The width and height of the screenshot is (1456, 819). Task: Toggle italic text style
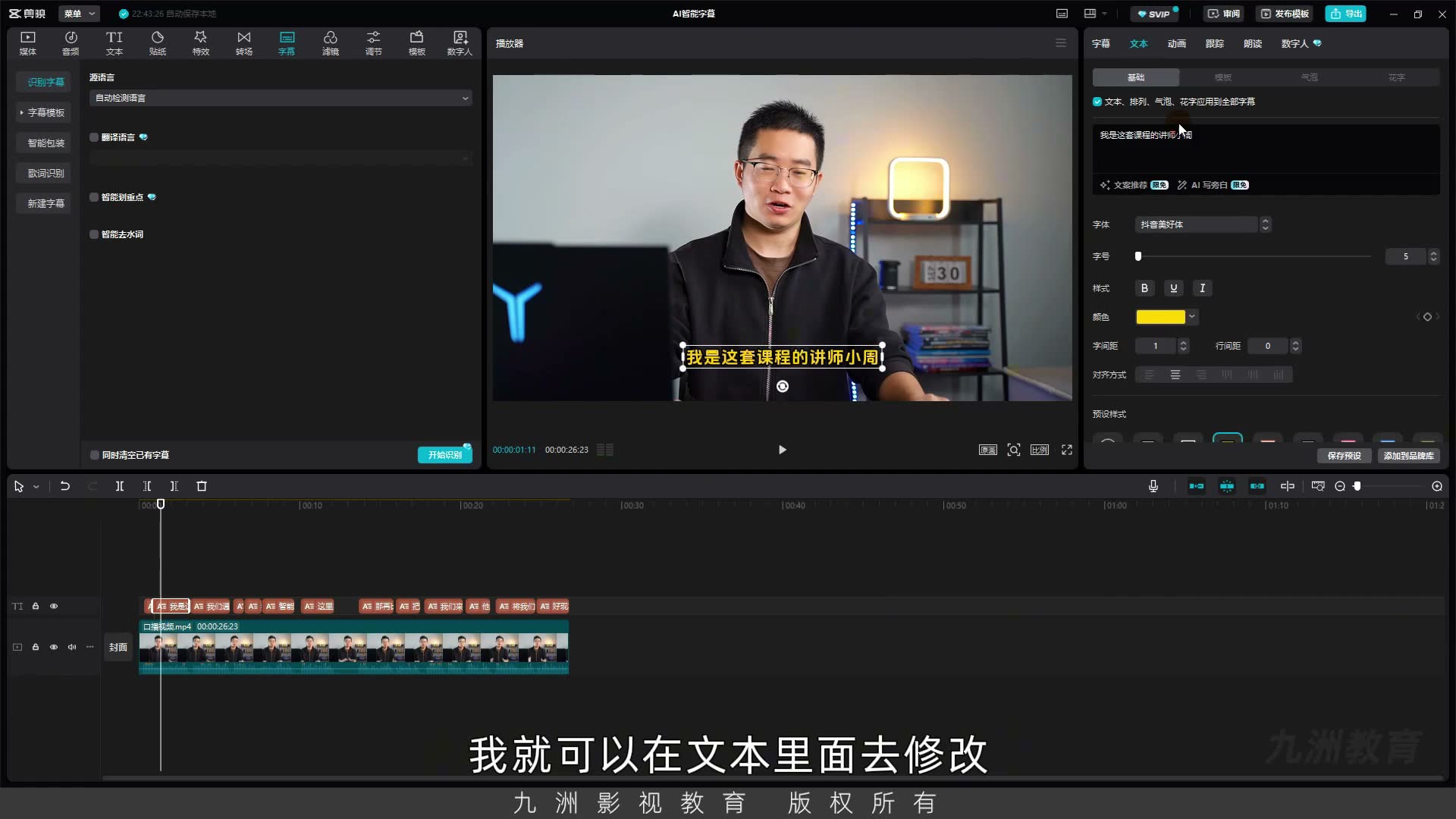(x=1202, y=288)
